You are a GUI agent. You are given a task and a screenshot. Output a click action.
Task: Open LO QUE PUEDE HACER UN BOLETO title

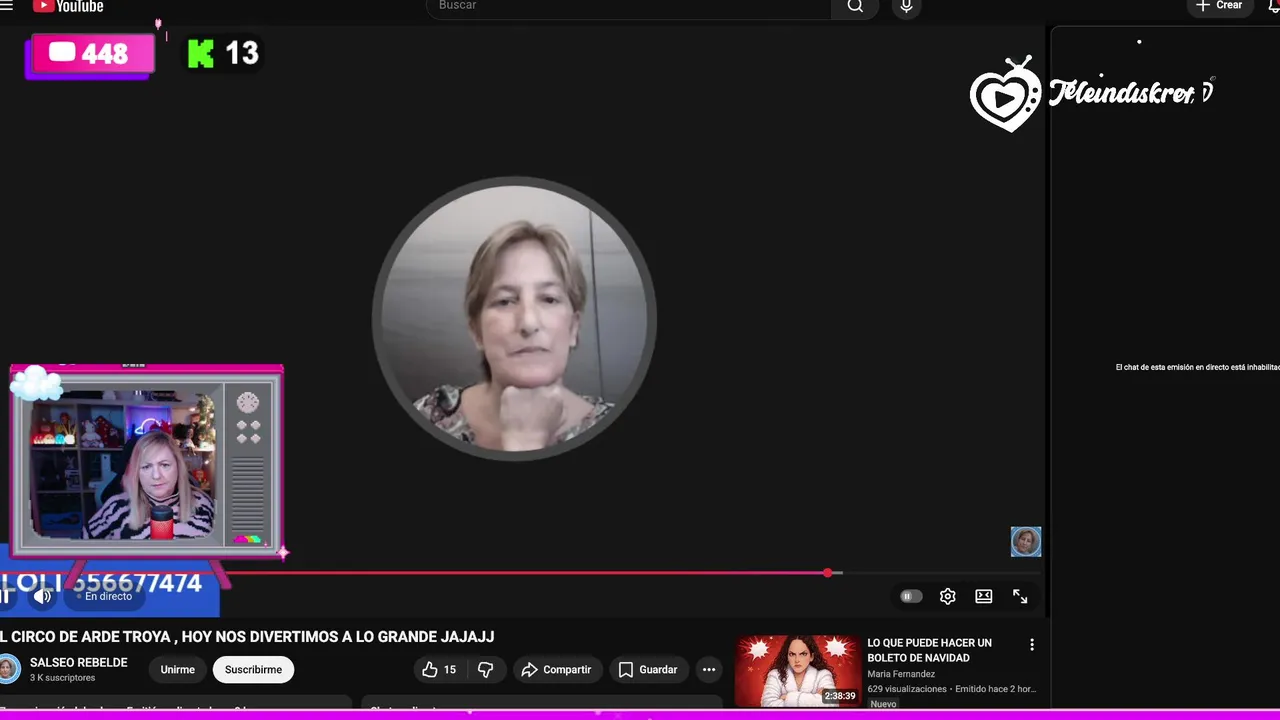coord(929,650)
